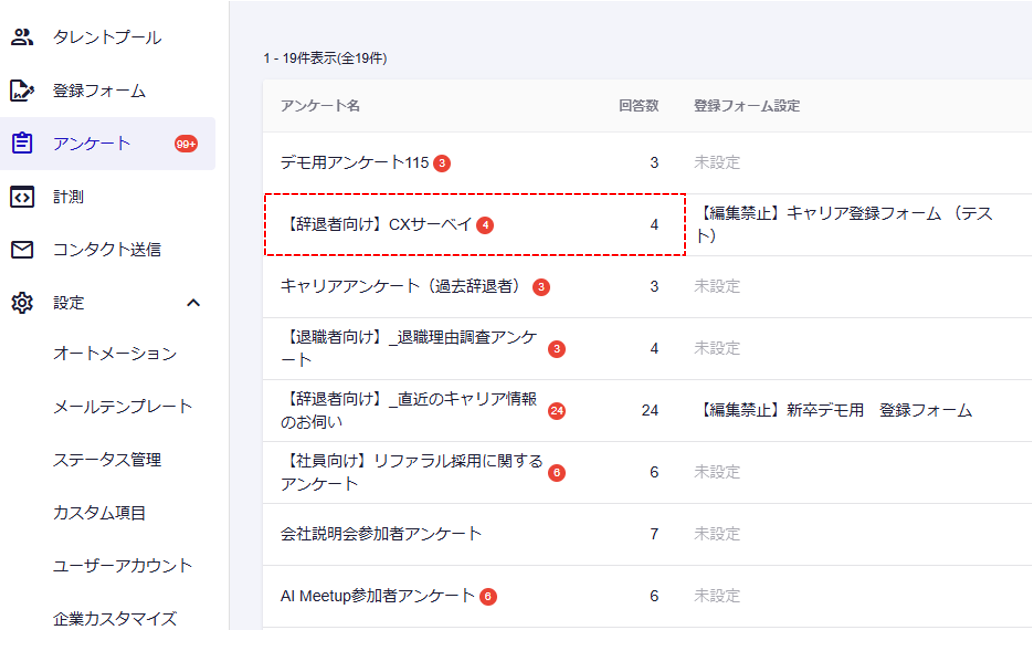Click the registration form edit icon
The height and width of the screenshot is (646, 1032).
(x=22, y=91)
